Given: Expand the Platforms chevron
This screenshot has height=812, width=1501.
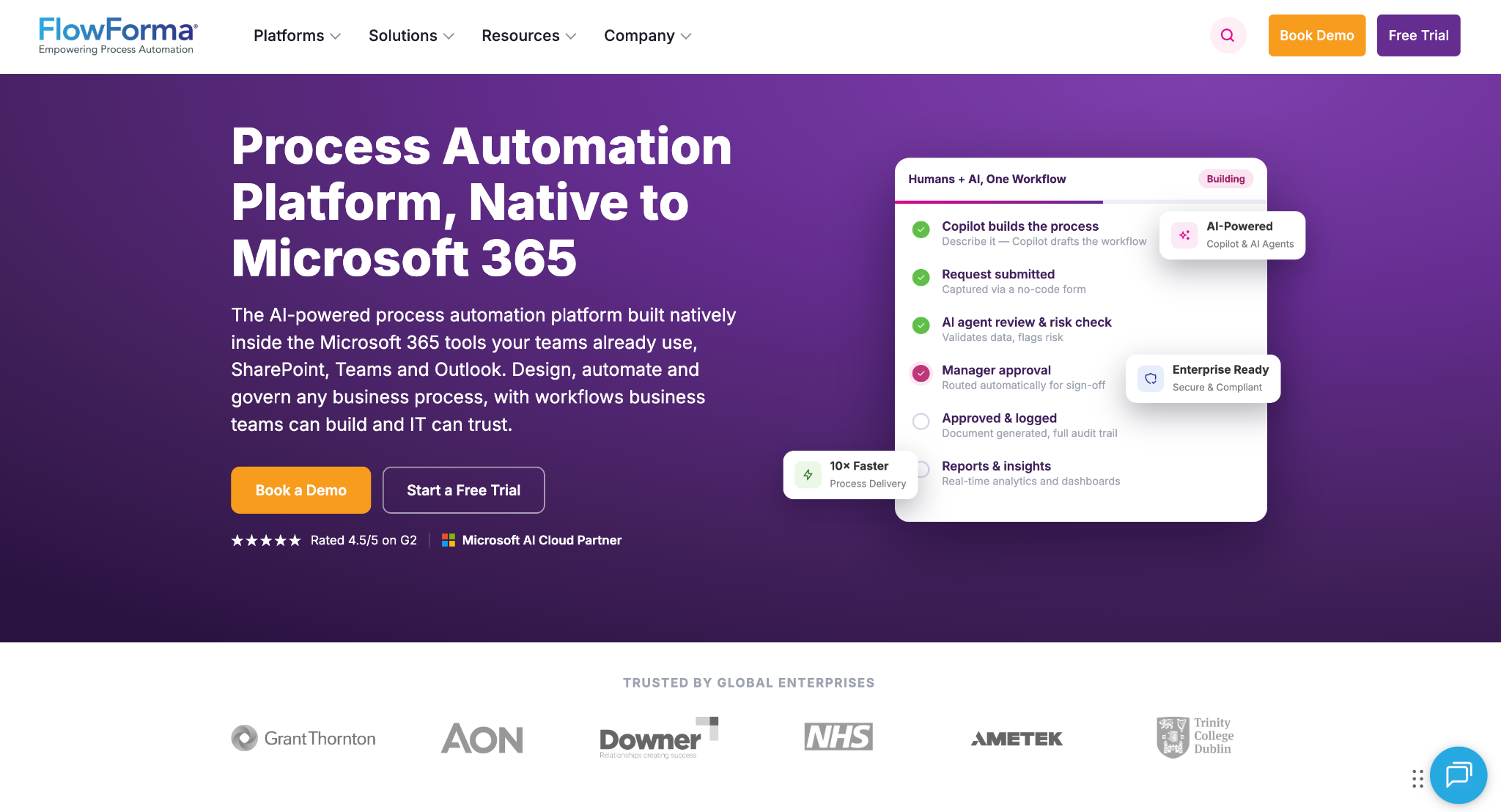Looking at the screenshot, I should pyautogui.click(x=336, y=36).
